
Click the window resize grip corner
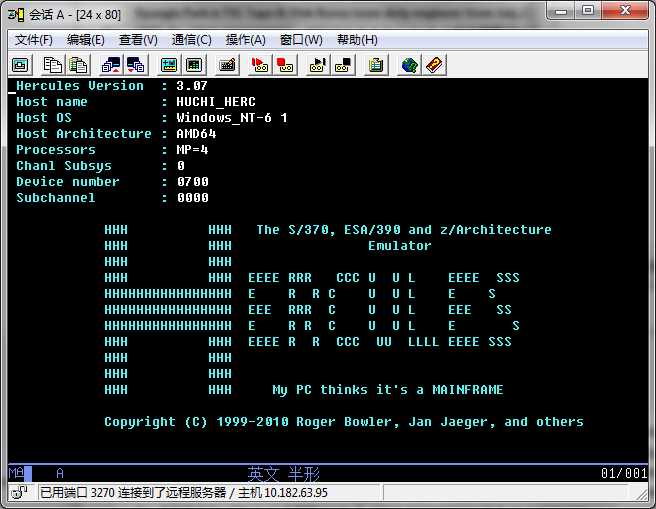643,494
